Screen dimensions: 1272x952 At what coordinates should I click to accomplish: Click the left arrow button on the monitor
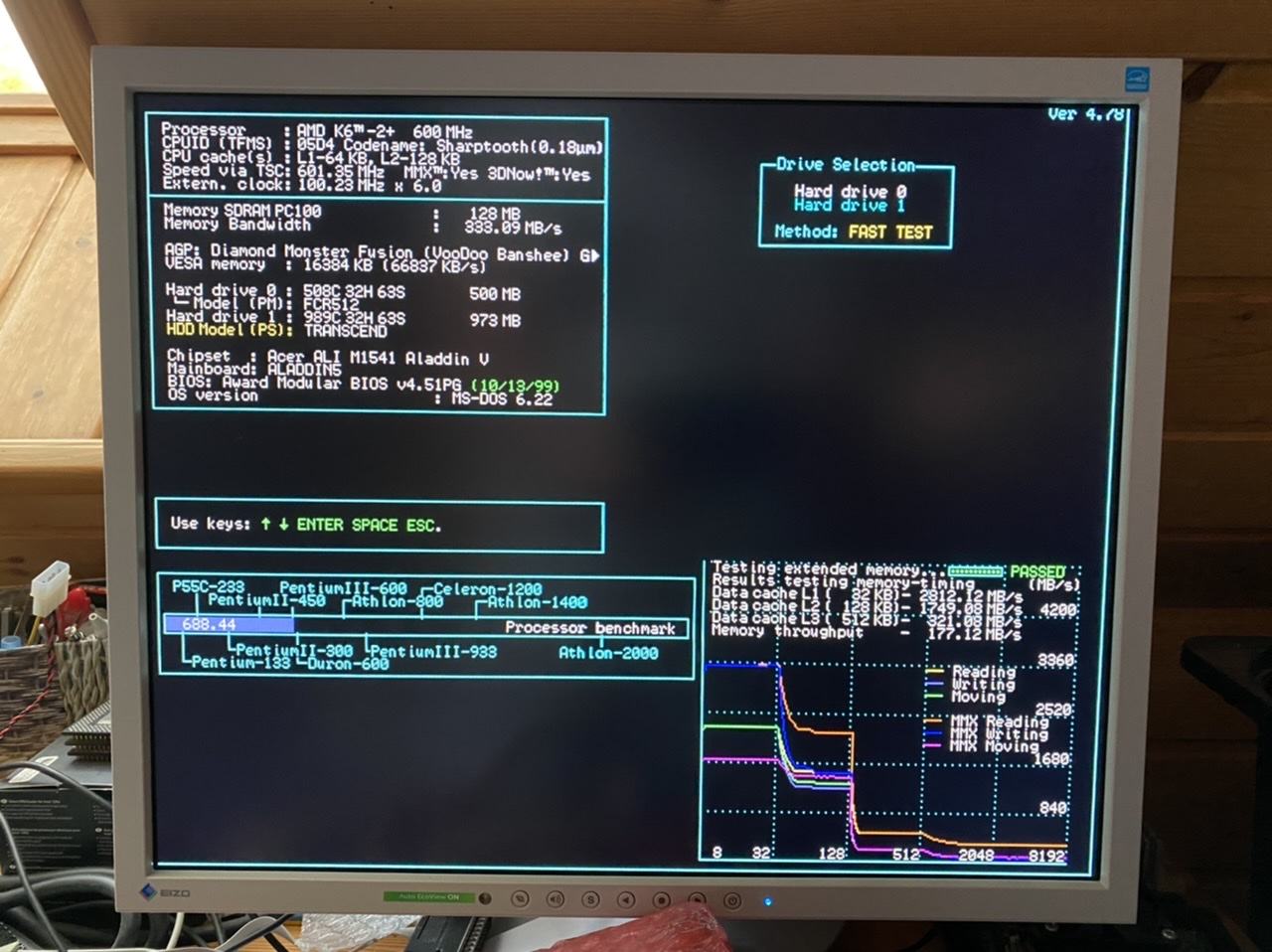pos(626,899)
